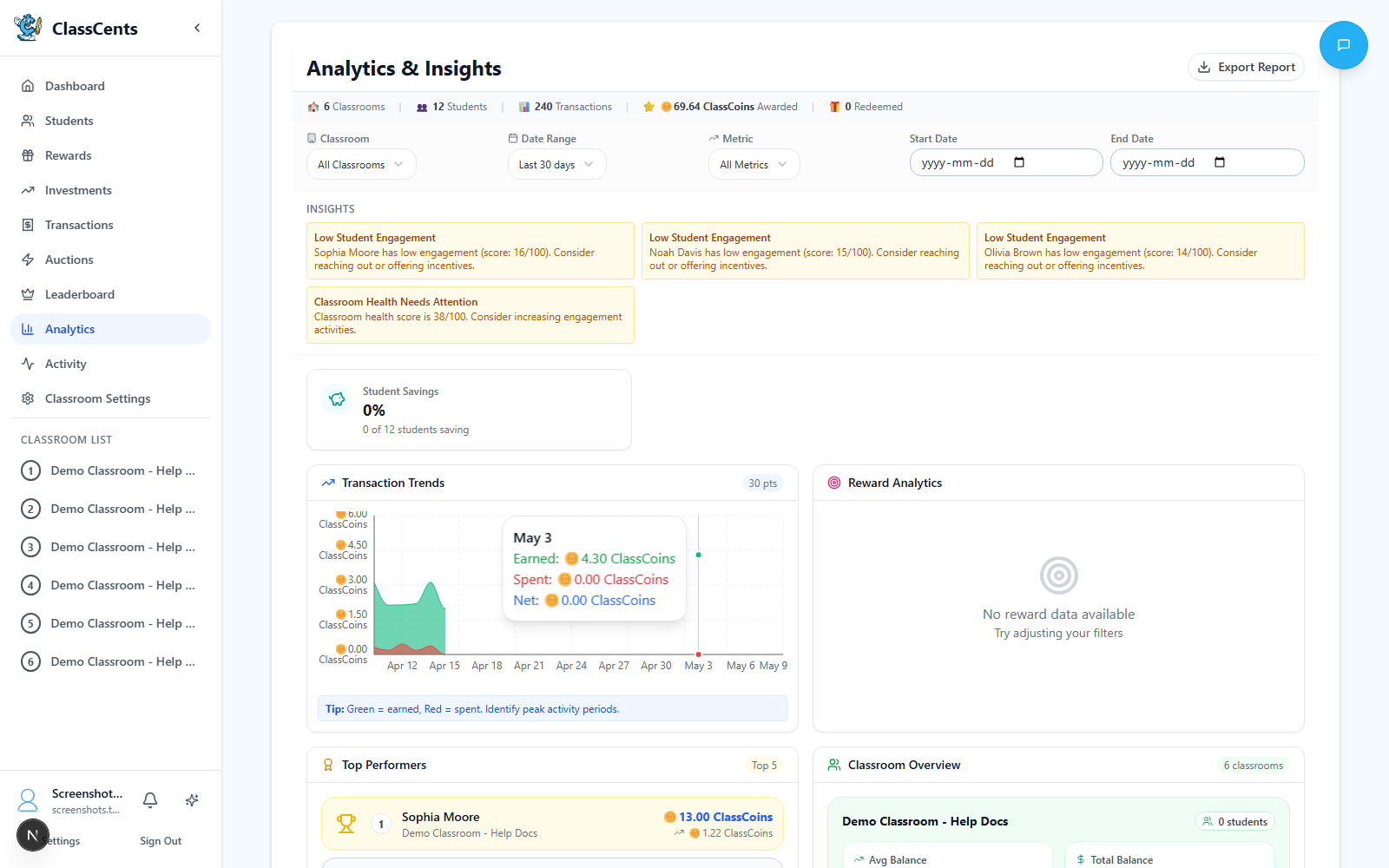
Task: Select sixth Demo Classroom in classroom list
Action: coord(110,661)
